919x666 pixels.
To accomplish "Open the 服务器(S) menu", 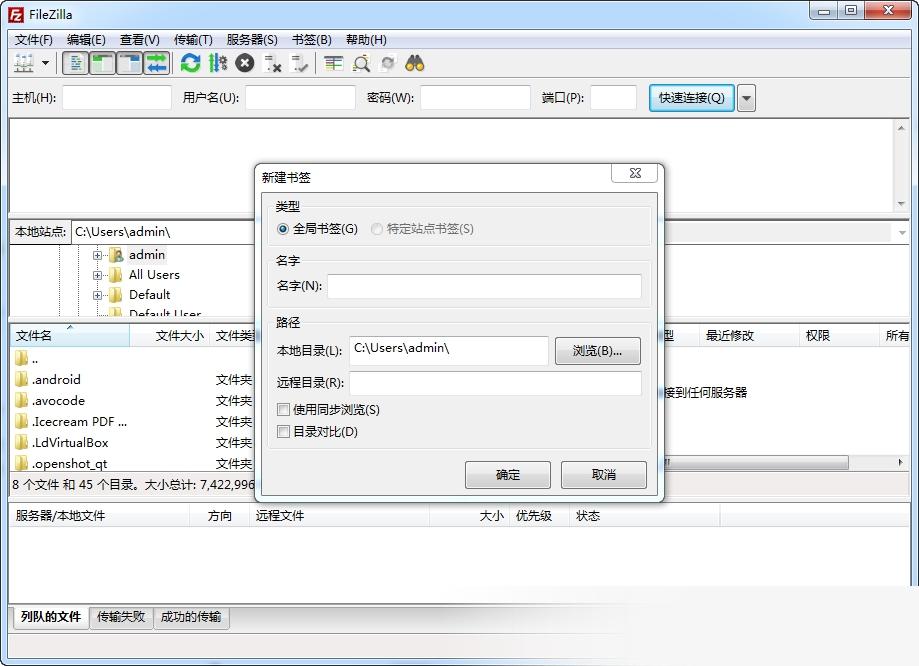I will click(252, 39).
